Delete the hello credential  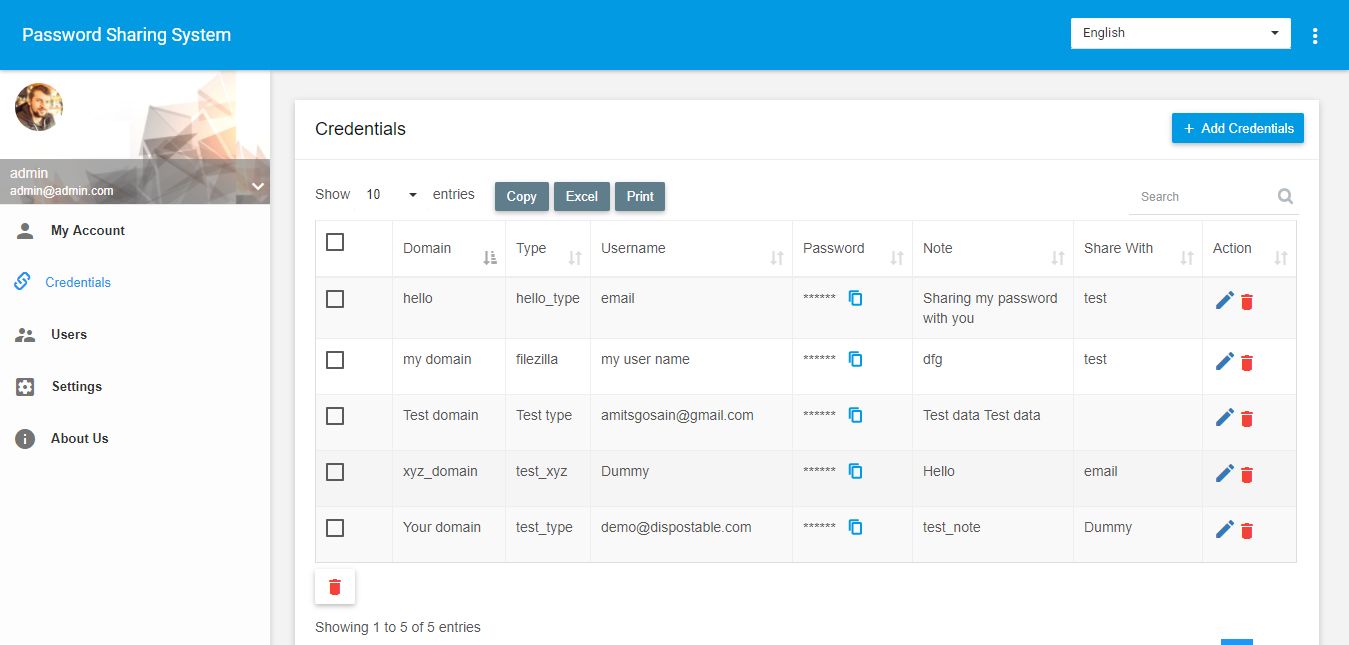(1246, 302)
